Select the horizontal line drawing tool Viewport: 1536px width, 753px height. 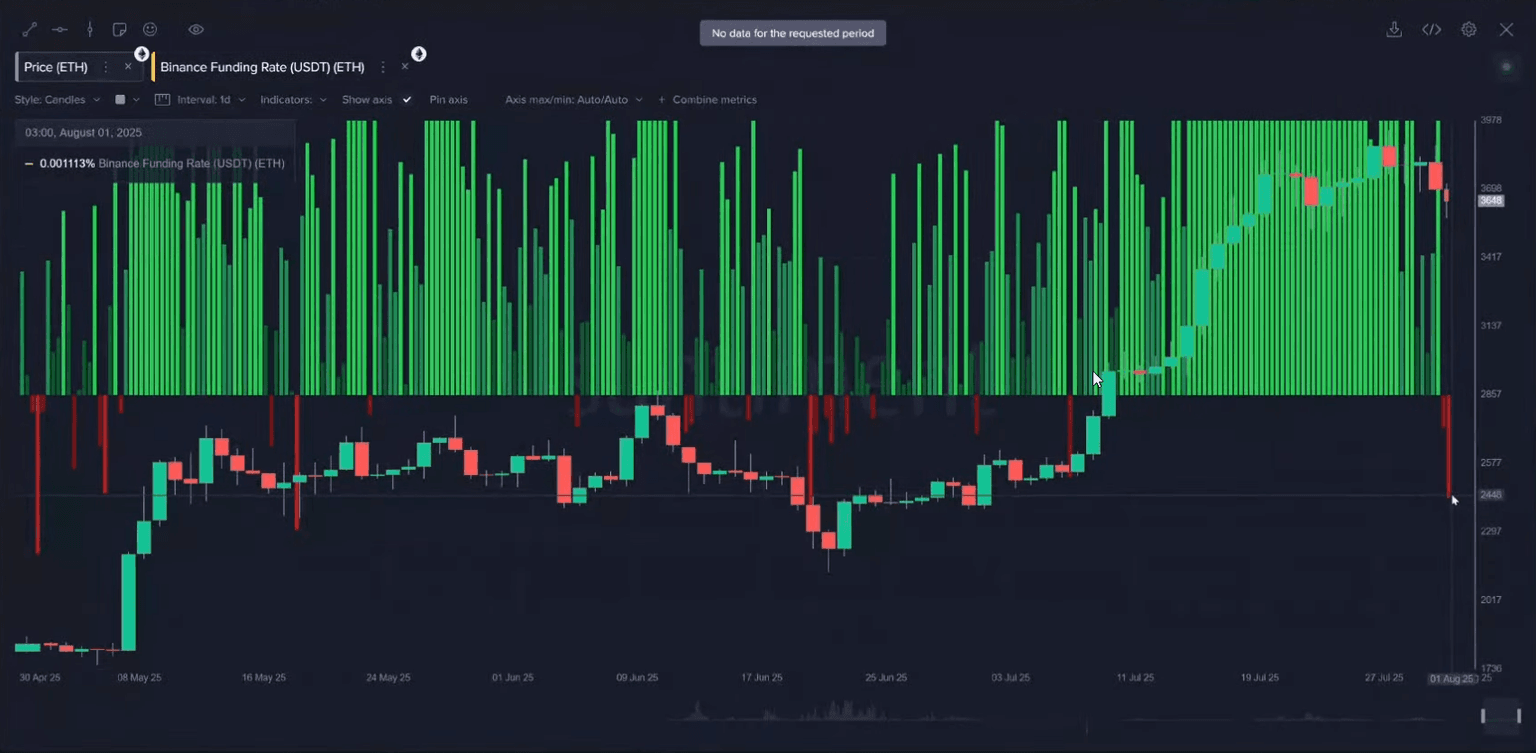tap(60, 30)
